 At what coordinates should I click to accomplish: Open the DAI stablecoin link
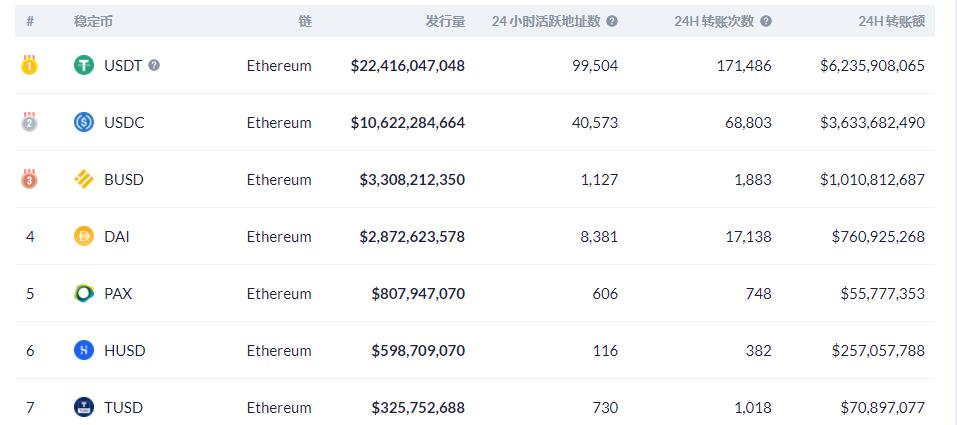tap(117, 236)
